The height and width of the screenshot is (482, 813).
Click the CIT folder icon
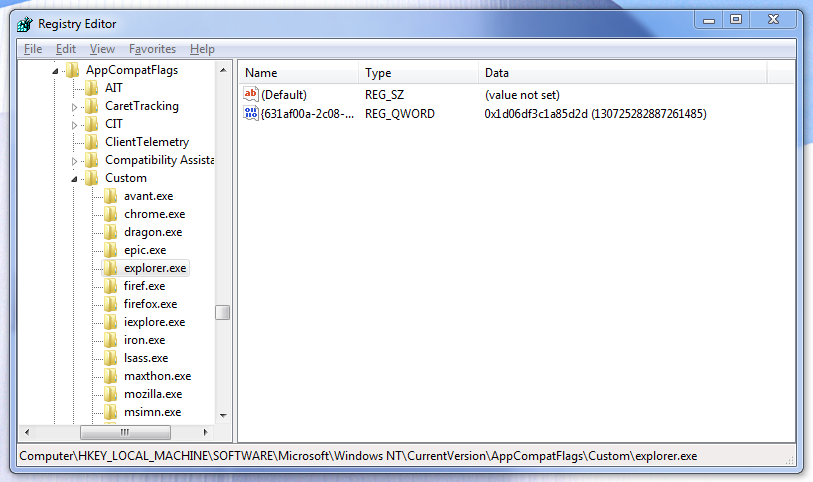[x=92, y=124]
